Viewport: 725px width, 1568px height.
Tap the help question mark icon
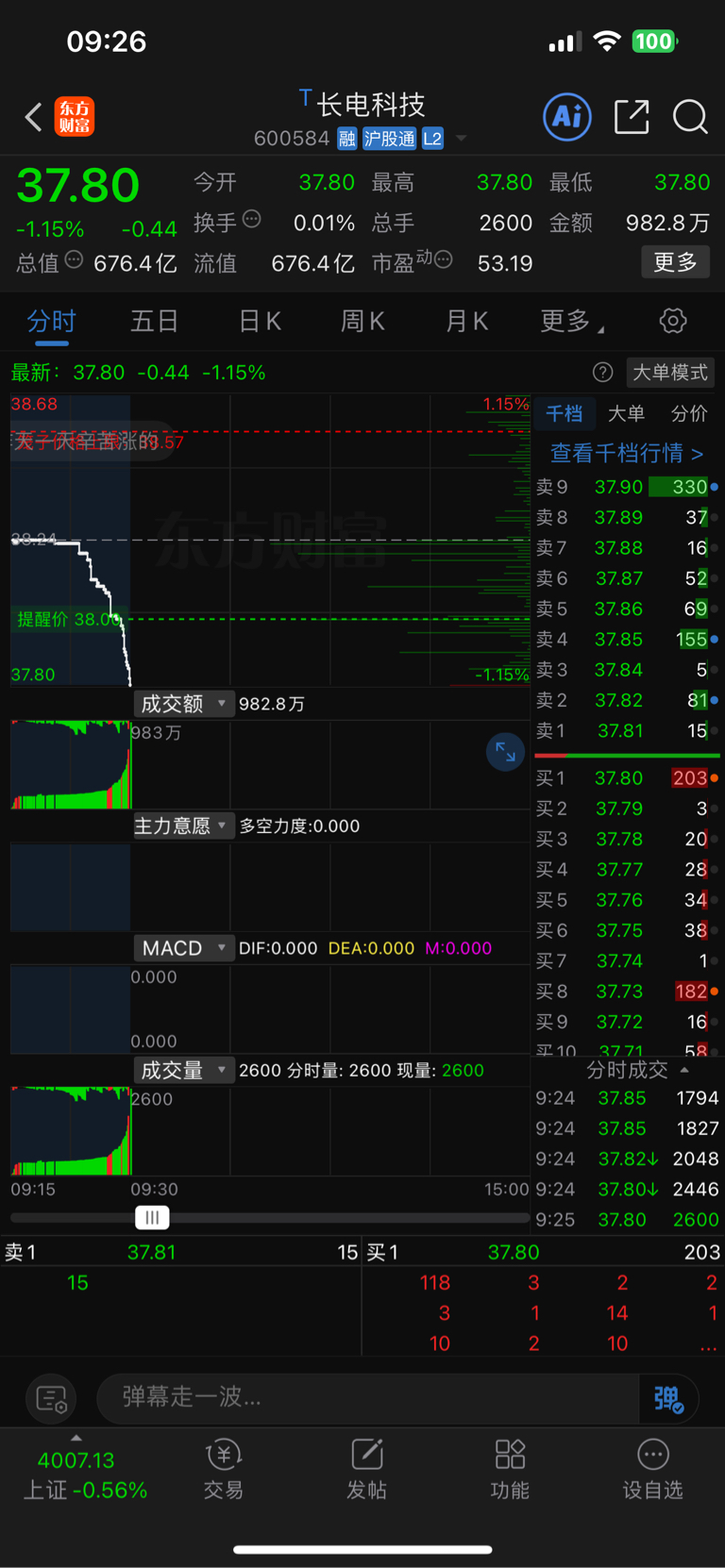tap(602, 373)
